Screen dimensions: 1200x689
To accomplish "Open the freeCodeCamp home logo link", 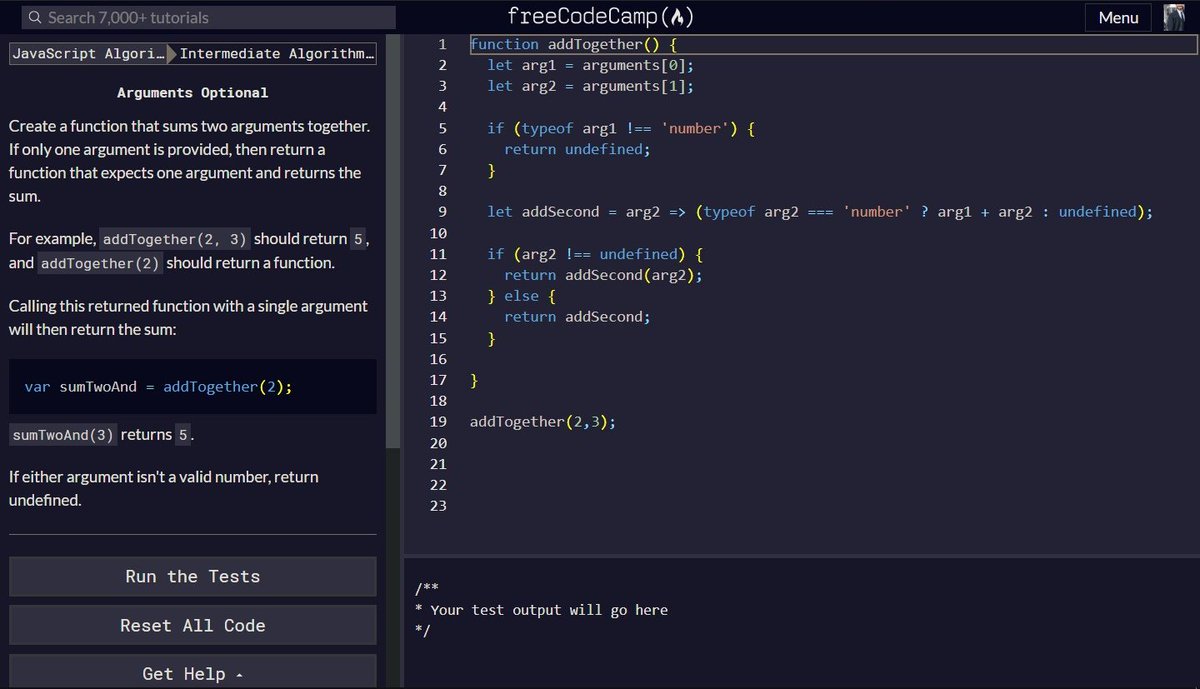I will 600,17.
